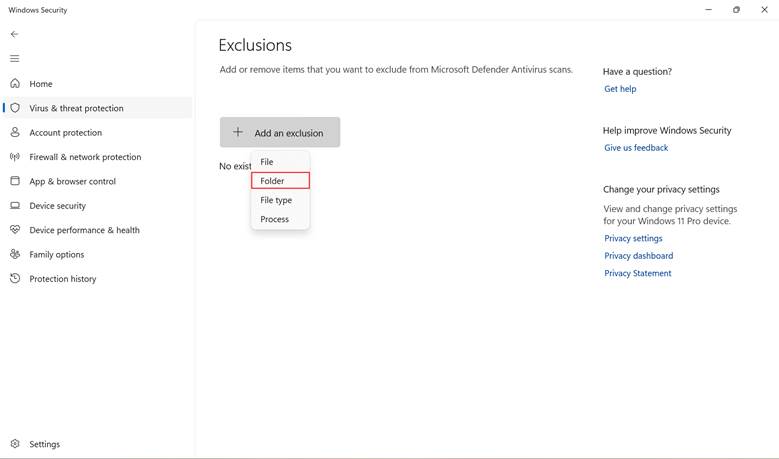Click the back arrow icon
Viewport: 779px width, 459px height.
pyautogui.click(x=14, y=34)
